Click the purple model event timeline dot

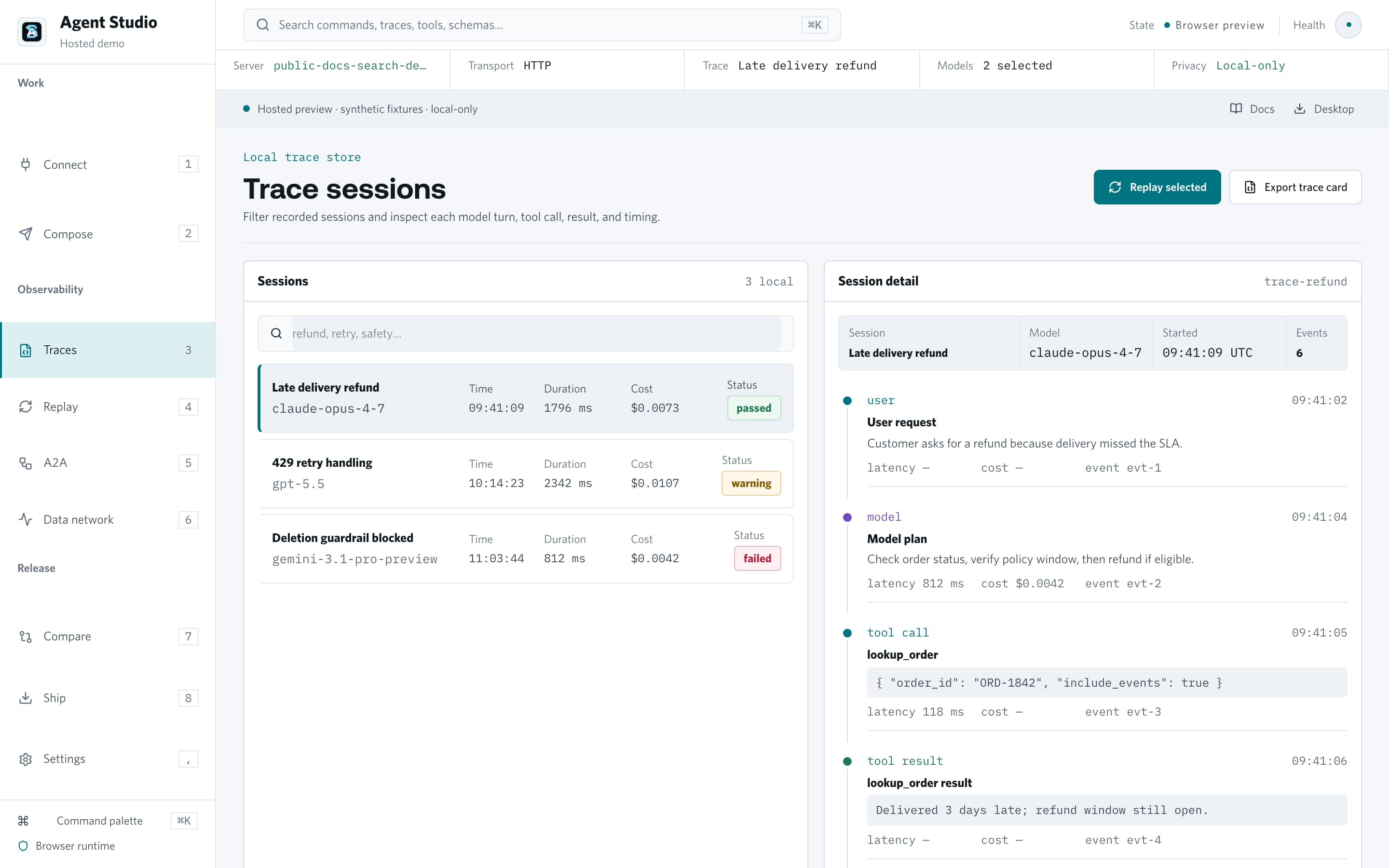[847, 517]
